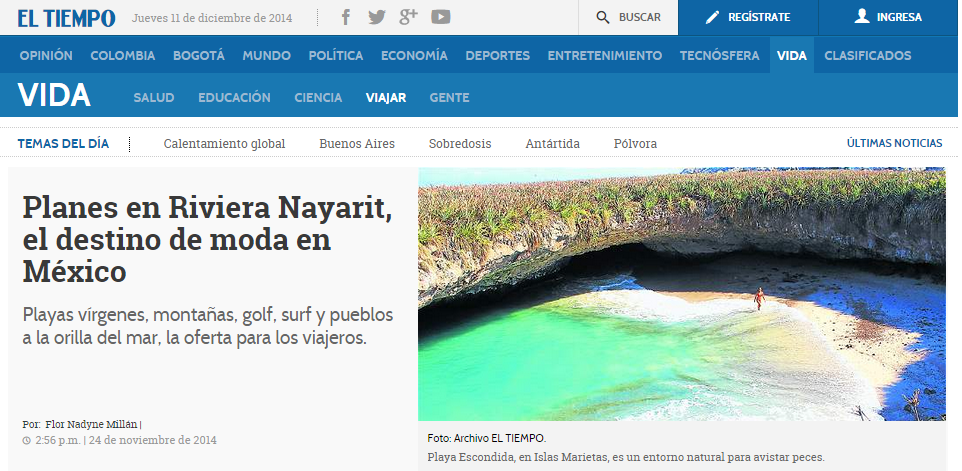The height and width of the screenshot is (471, 962).
Task: Open the OPINIÓN section
Action: coord(46,55)
